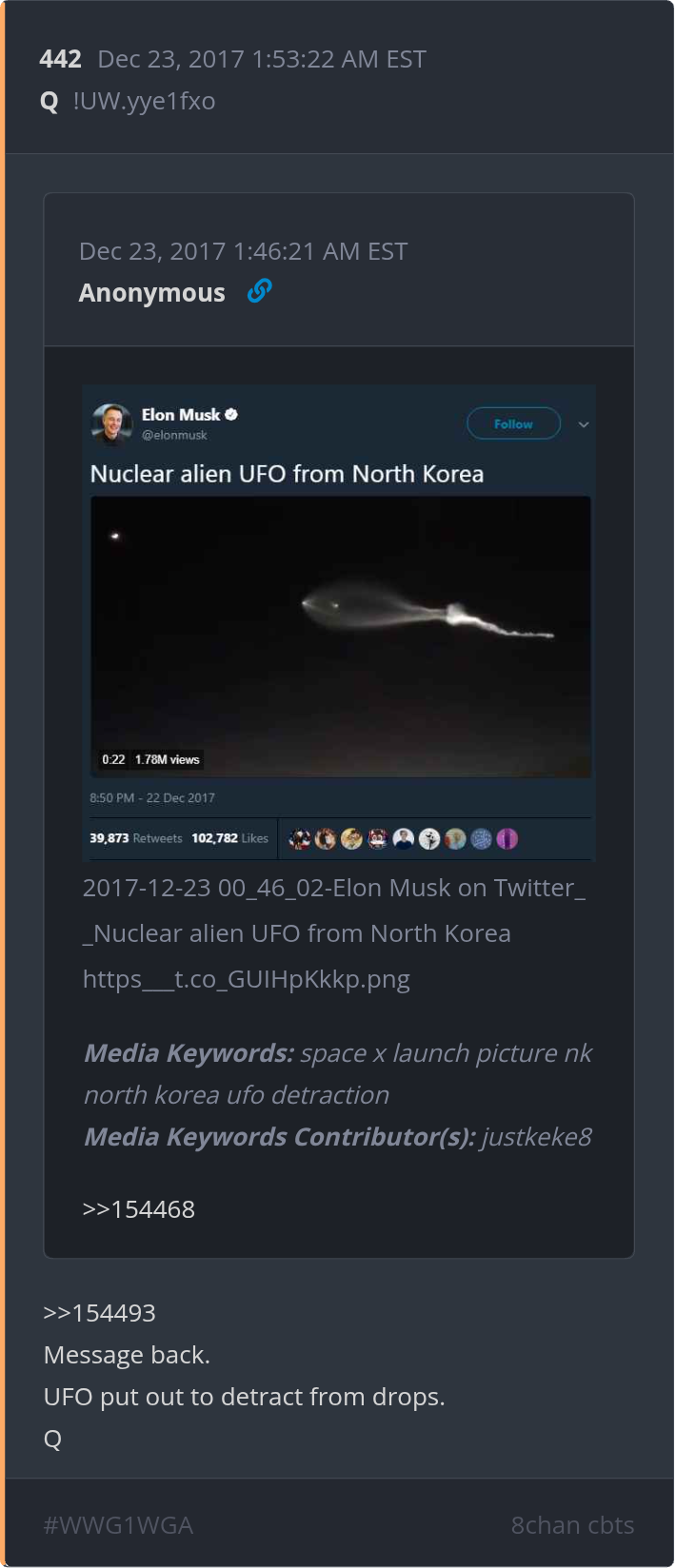Screen dimensions: 676x1568
Task: Click the Follow button on the tweet
Action: (x=513, y=423)
